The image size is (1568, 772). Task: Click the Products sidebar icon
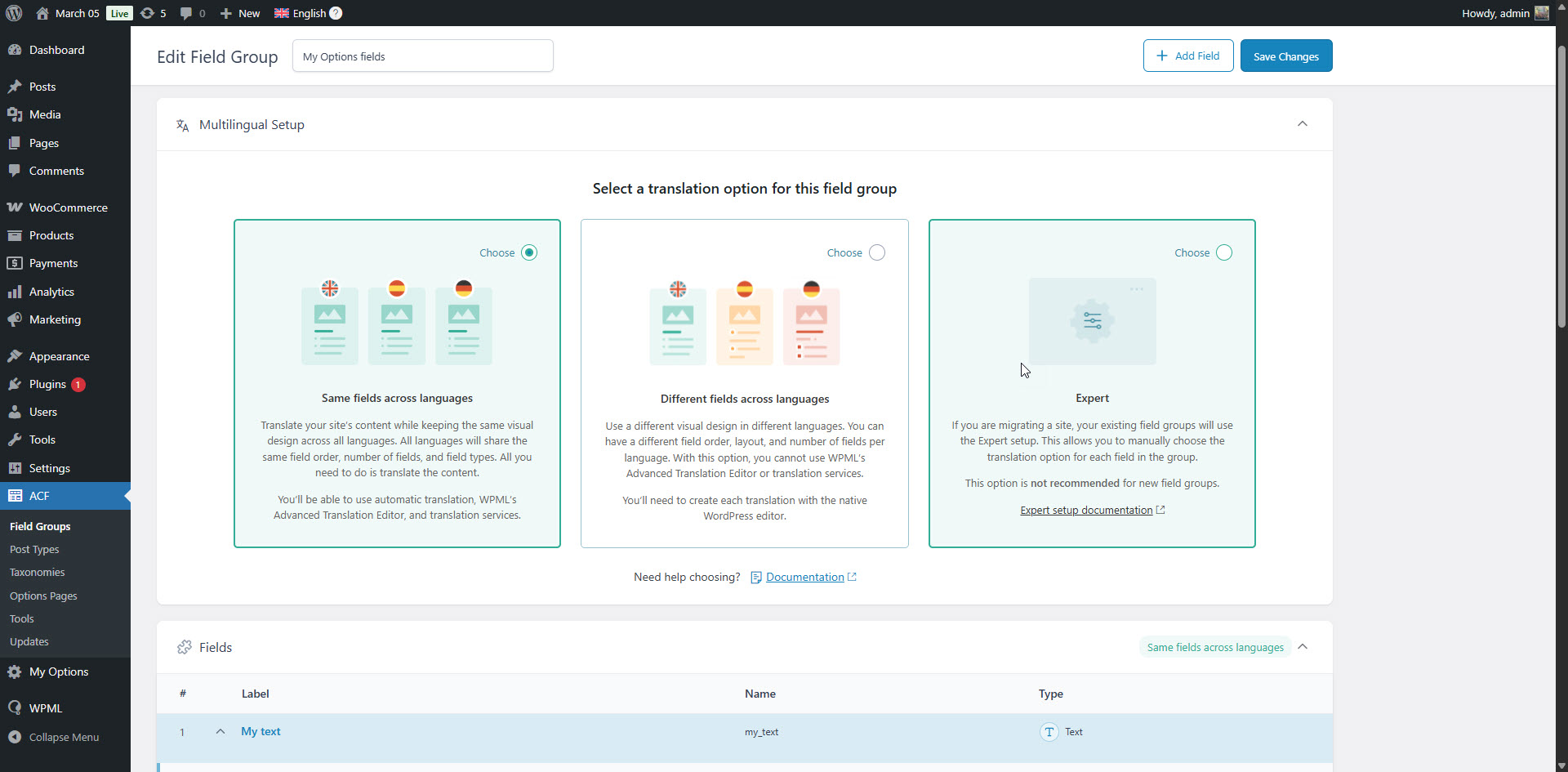pyautogui.click(x=15, y=235)
